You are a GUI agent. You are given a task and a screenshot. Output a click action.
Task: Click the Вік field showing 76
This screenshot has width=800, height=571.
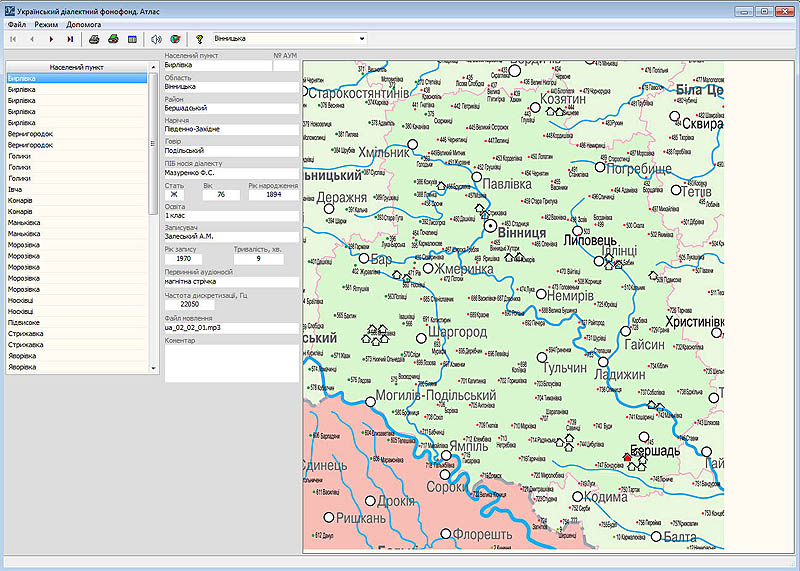click(x=221, y=194)
